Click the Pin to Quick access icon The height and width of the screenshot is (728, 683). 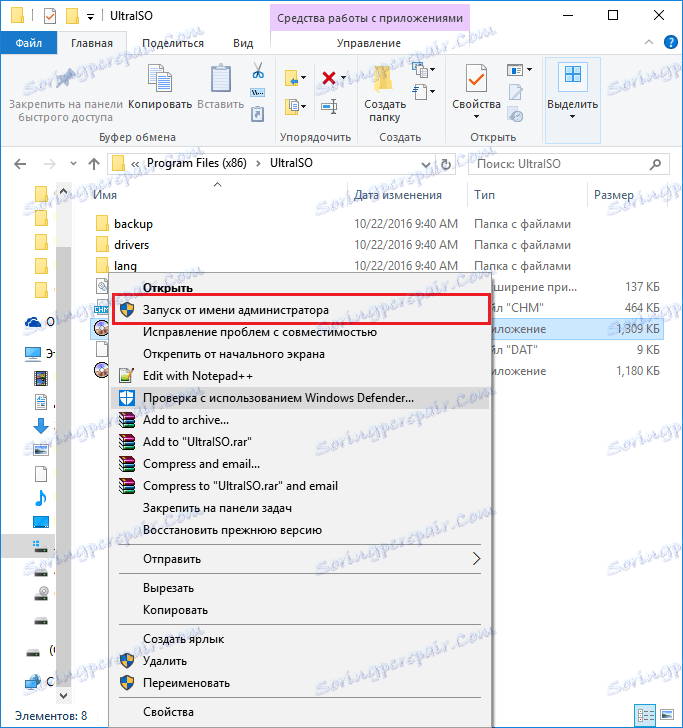[65, 78]
